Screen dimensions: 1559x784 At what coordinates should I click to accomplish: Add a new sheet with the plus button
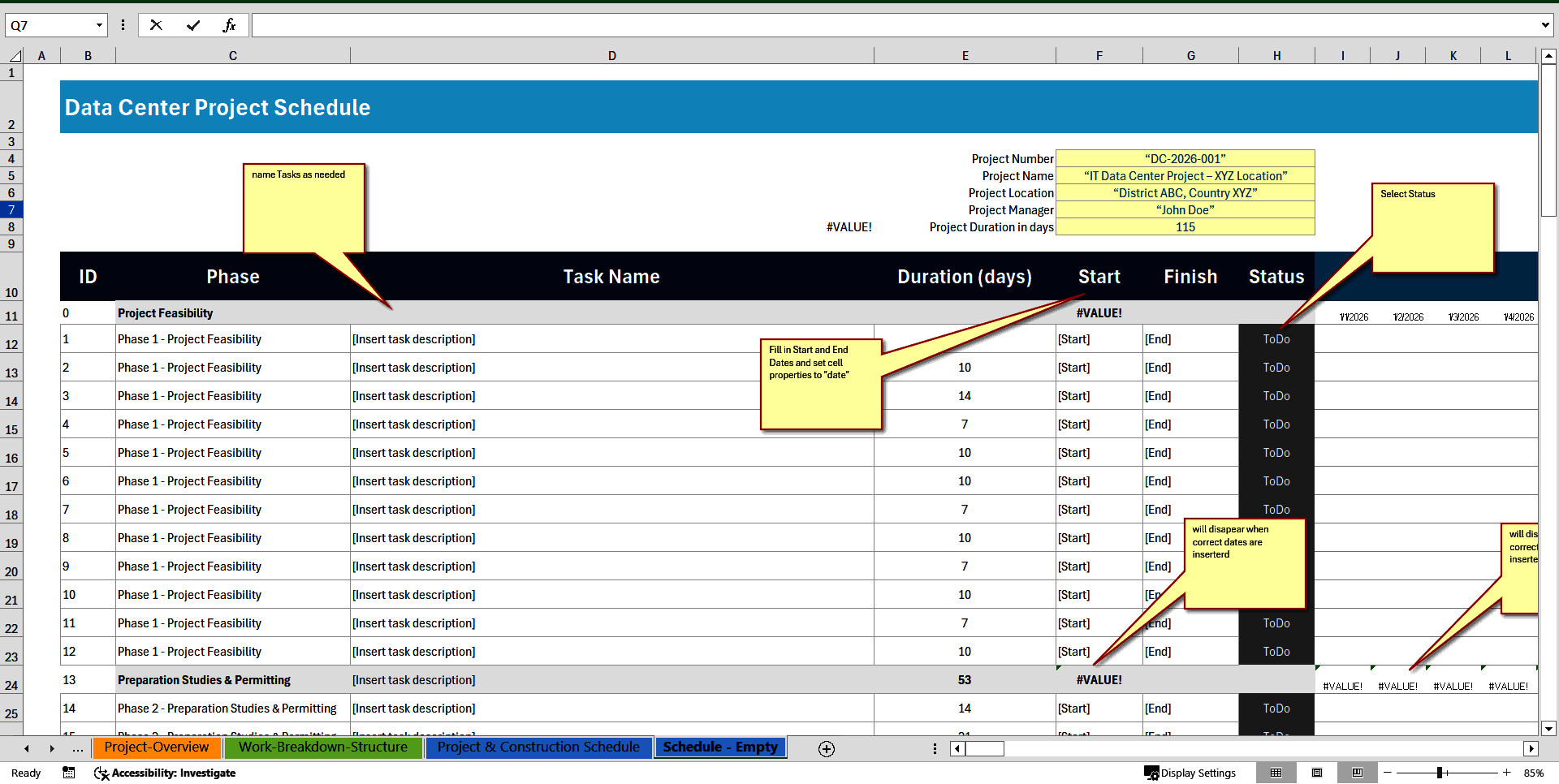[x=826, y=748]
